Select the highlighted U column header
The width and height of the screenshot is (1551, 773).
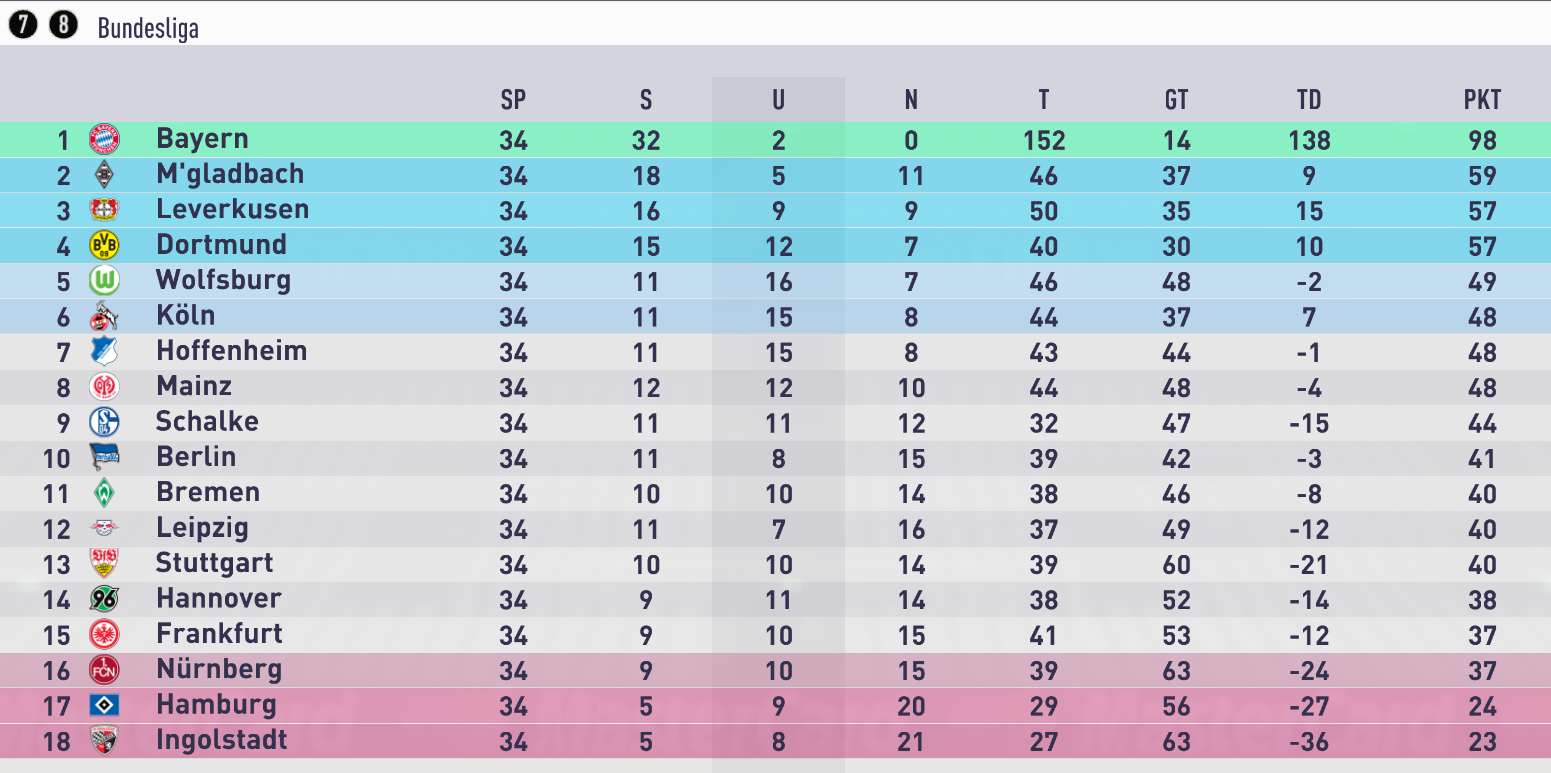coord(778,100)
